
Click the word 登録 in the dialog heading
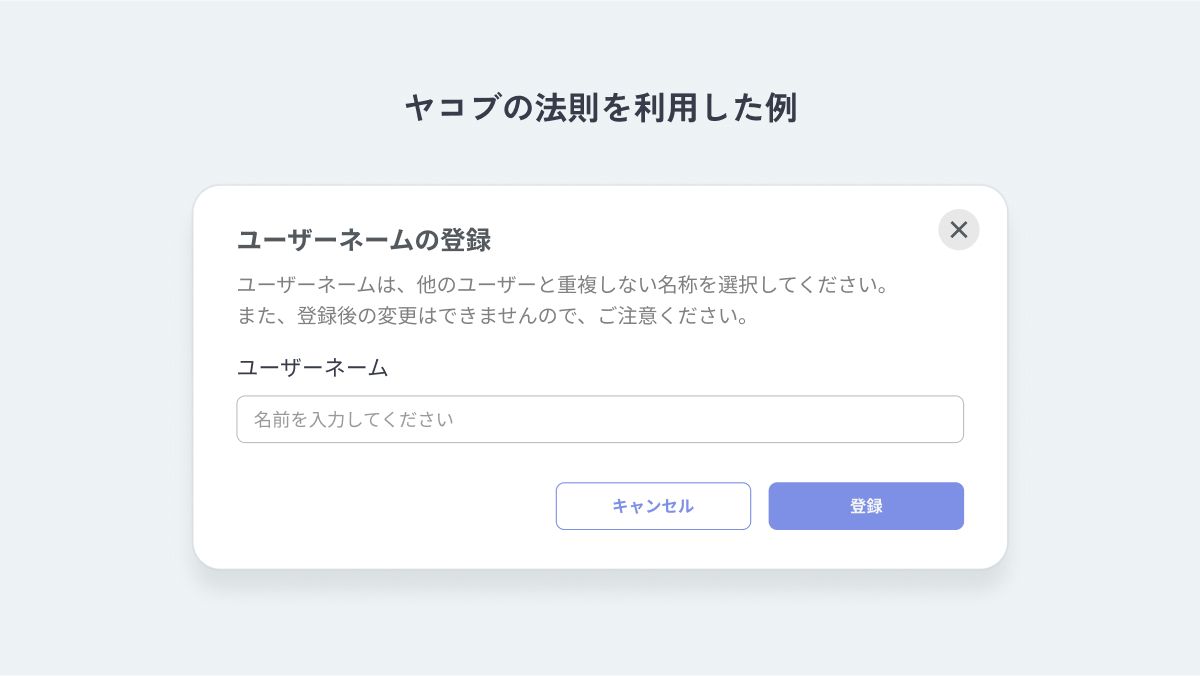pyautogui.click(x=465, y=240)
